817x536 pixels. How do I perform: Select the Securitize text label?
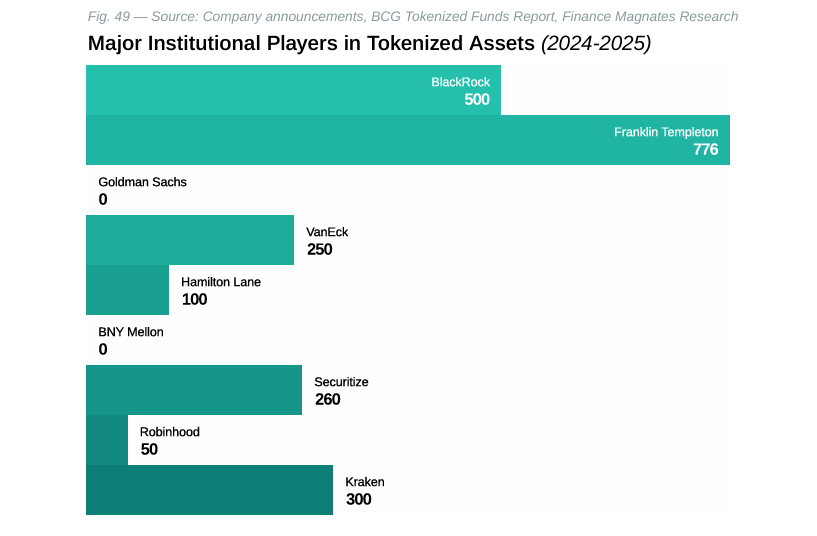(341, 382)
